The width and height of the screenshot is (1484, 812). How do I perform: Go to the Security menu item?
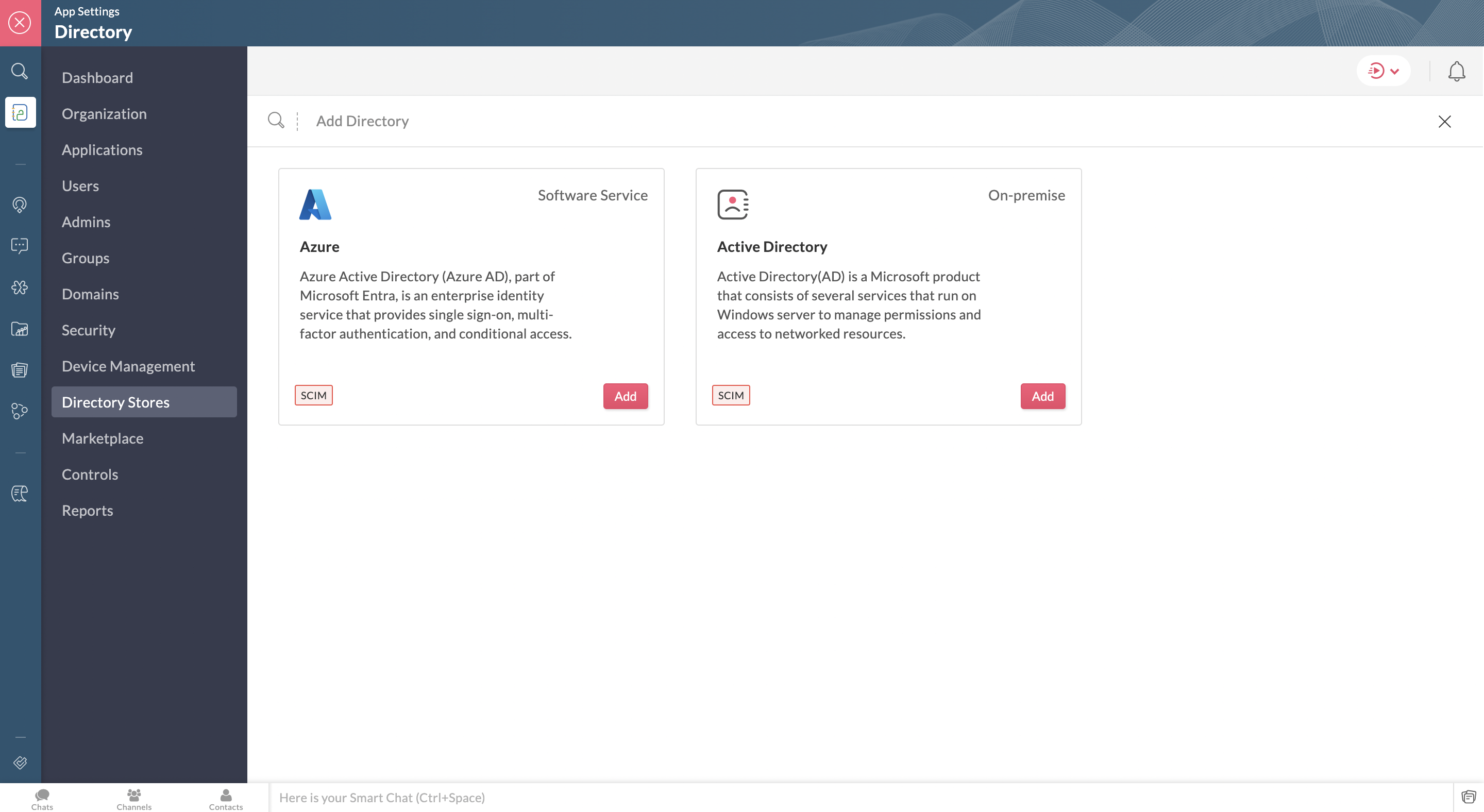(x=89, y=330)
